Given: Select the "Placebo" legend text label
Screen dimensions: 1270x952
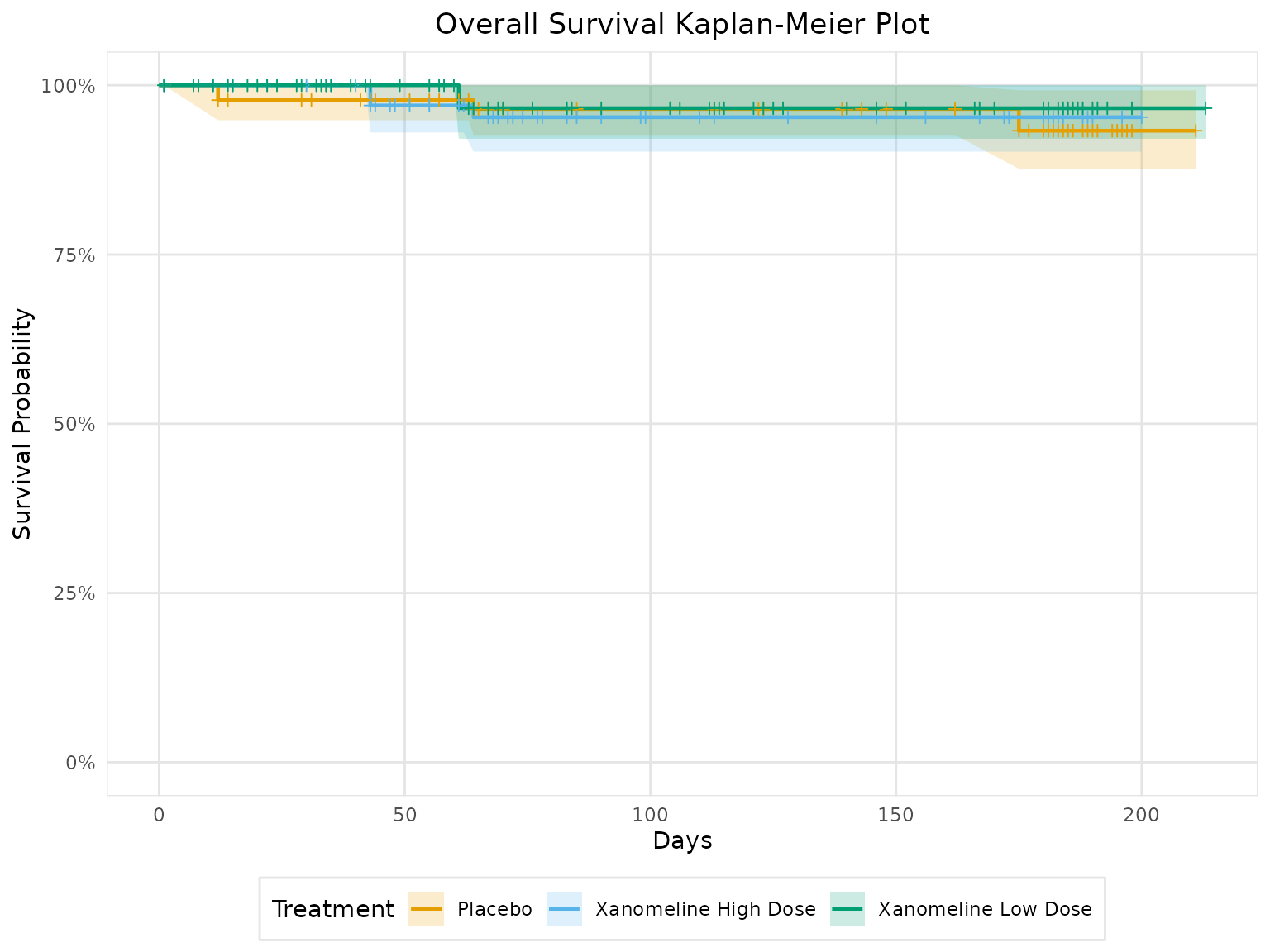Looking at the screenshot, I should tap(494, 909).
